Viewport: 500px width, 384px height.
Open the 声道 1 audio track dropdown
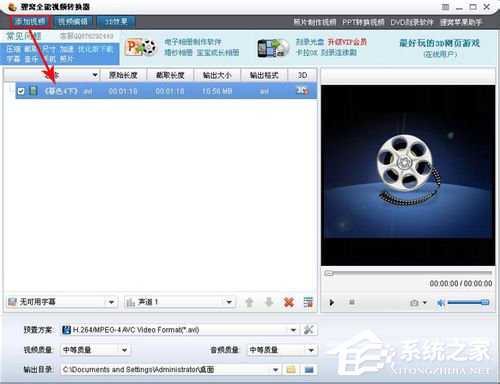(x=180, y=302)
